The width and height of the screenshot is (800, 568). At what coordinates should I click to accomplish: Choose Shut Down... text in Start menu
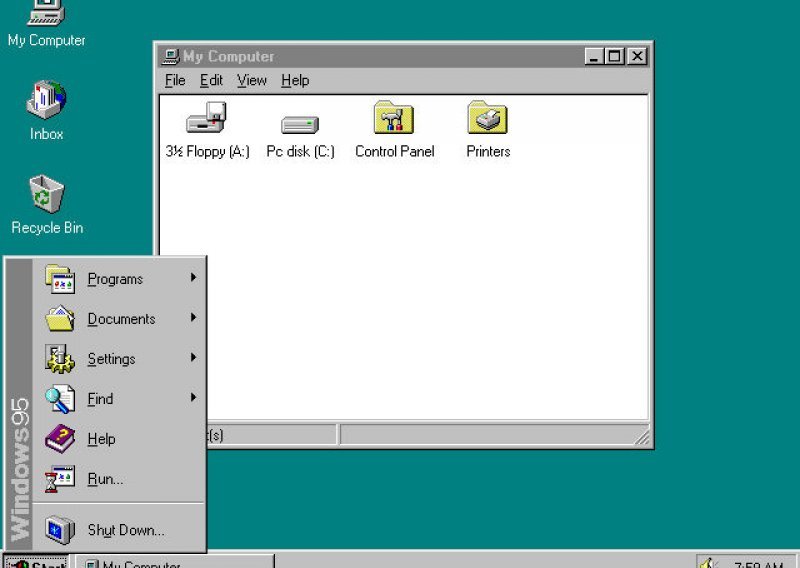tap(126, 530)
